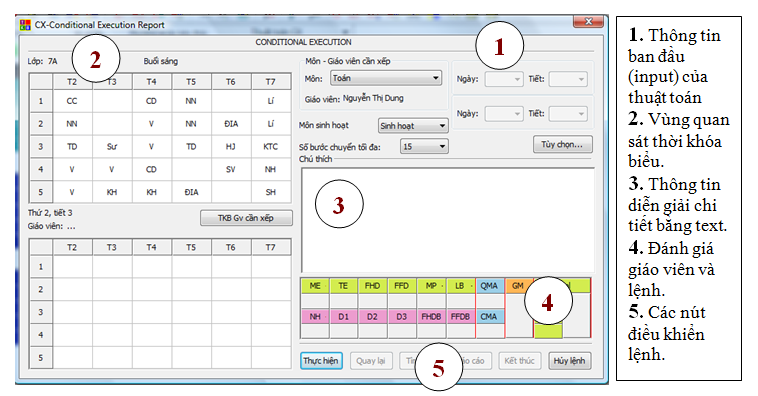Click the Hủy lệnh button
The image size is (758, 396).
[569, 361]
